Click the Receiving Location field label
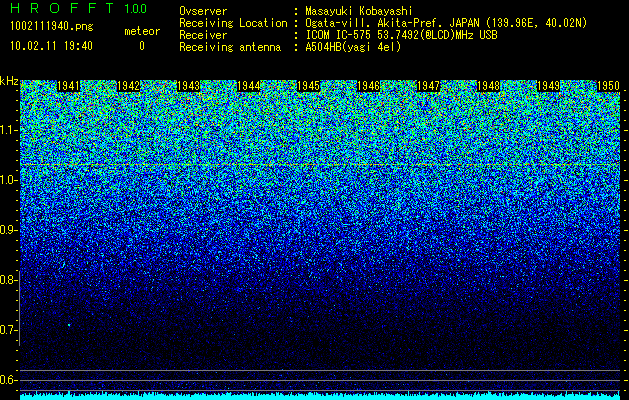629x400 pixels. pyautogui.click(x=233, y=23)
